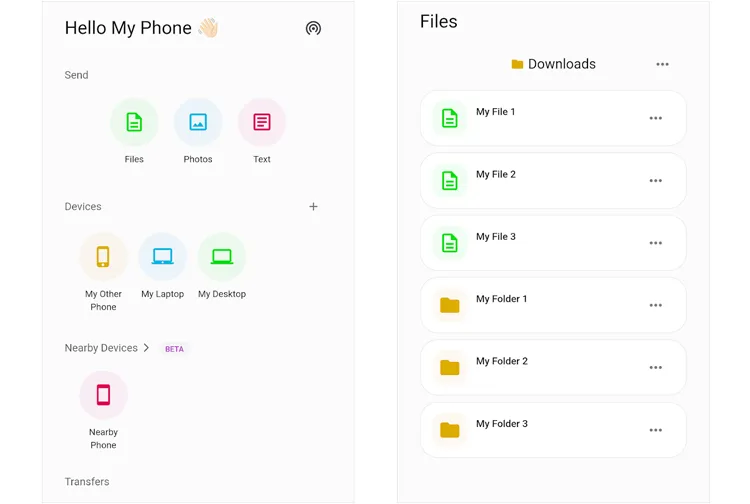Click the BETA badge

pos(174,349)
